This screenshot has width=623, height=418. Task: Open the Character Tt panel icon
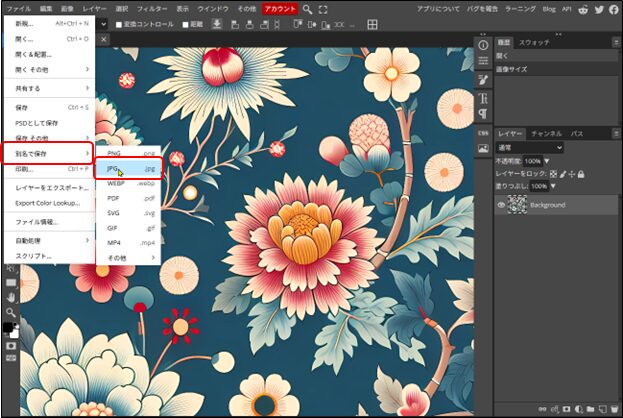pos(483,98)
